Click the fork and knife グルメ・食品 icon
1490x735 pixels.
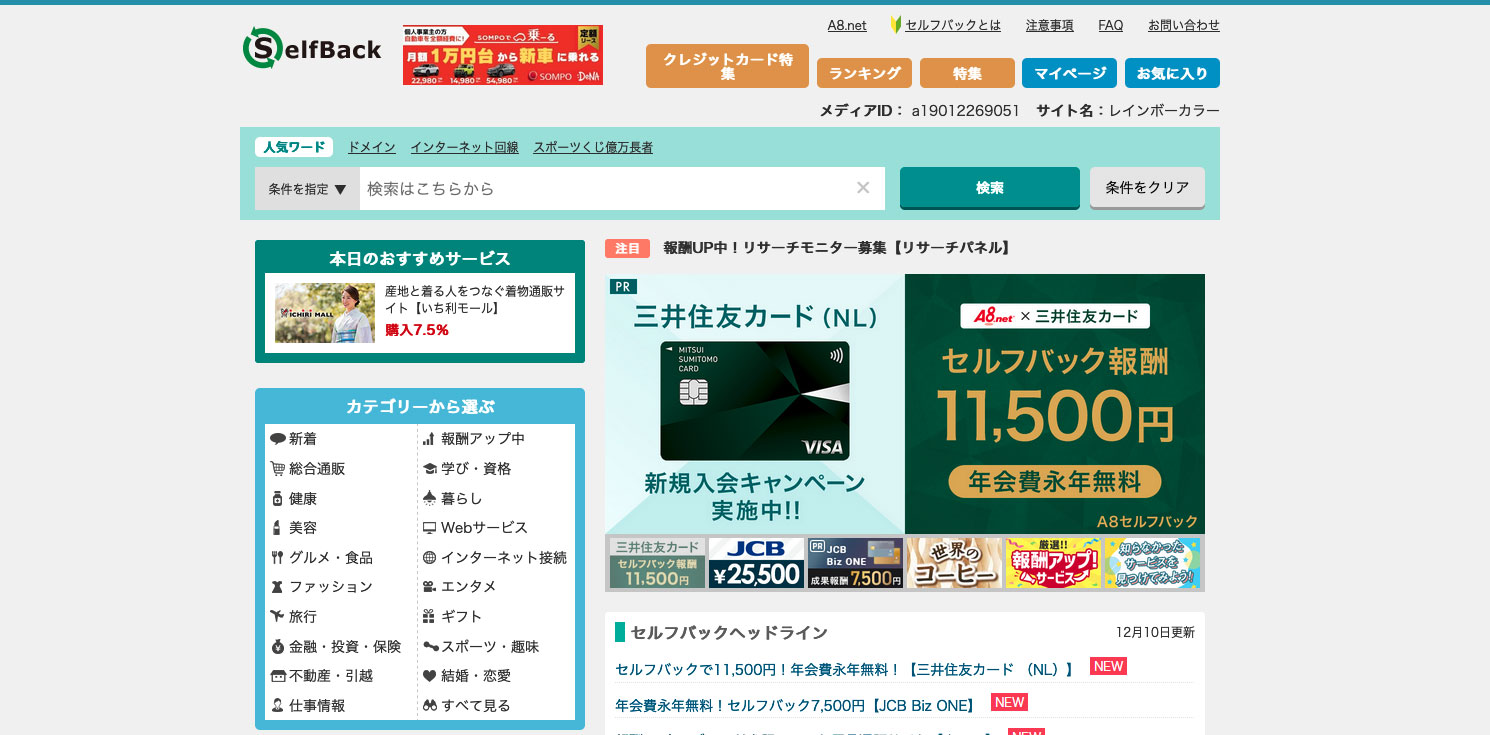pos(277,558)
